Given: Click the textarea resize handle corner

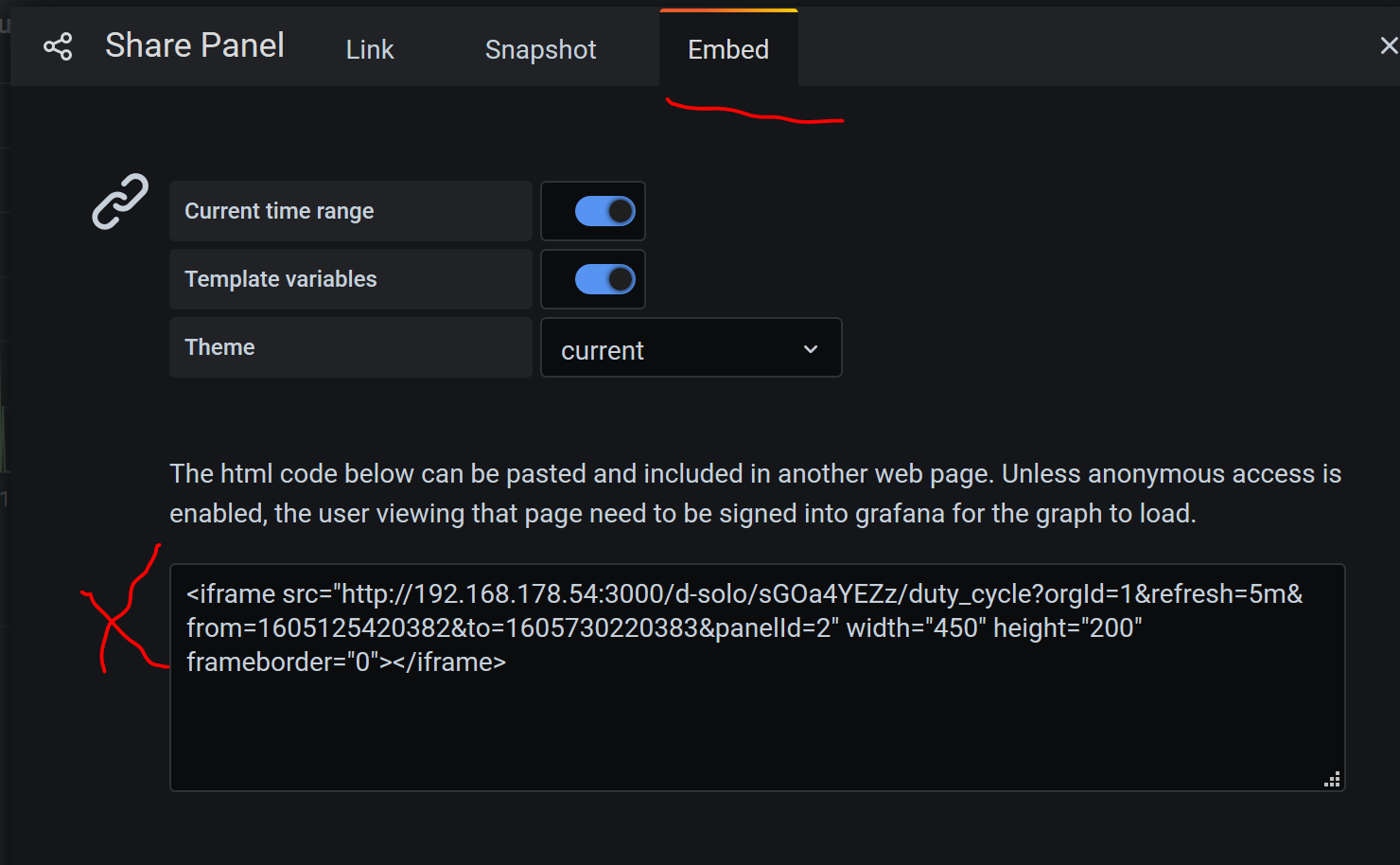Looking at the screenshot, I should pyautogui.click(x=1332, y=779).
